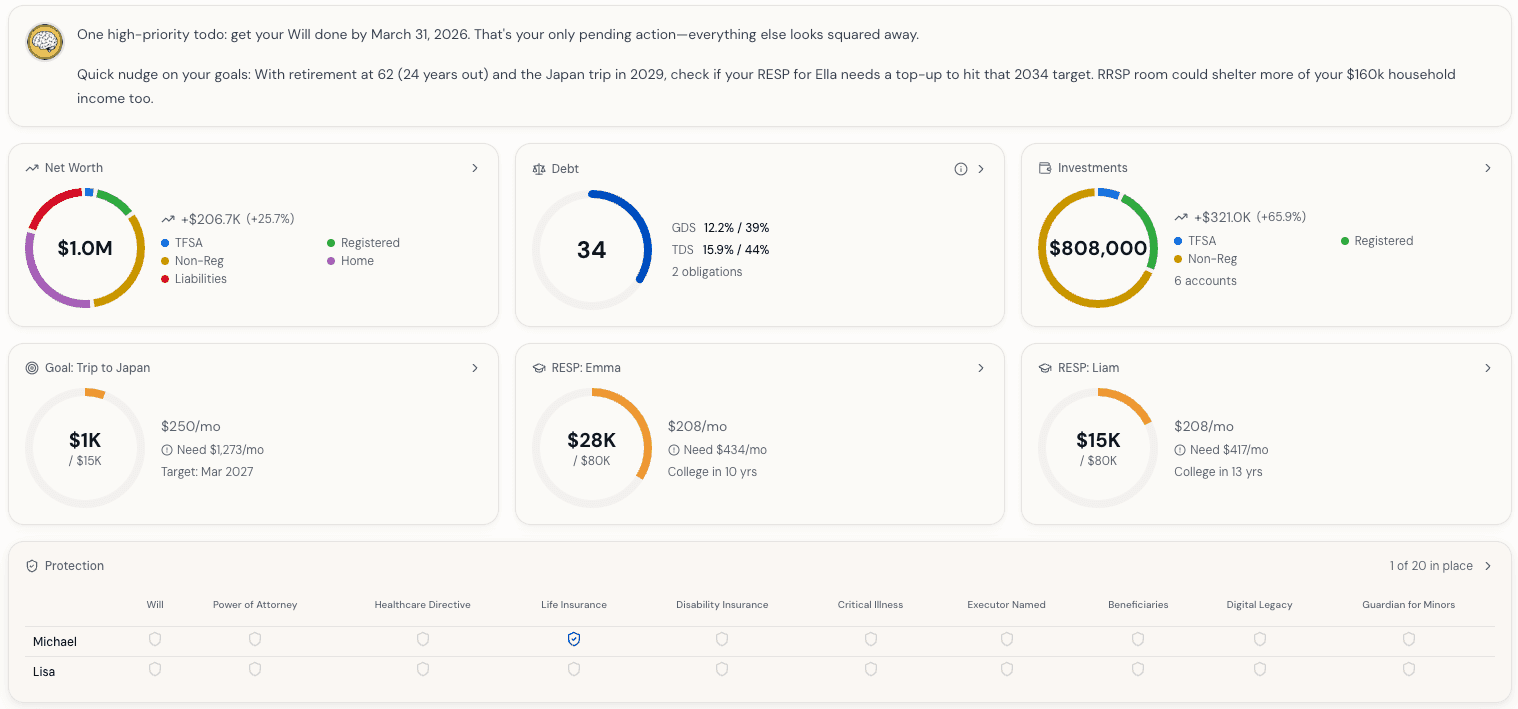Click the Protection shield icon
The height and width of the screenshot is (709, 1518).
tap(31, 565)
